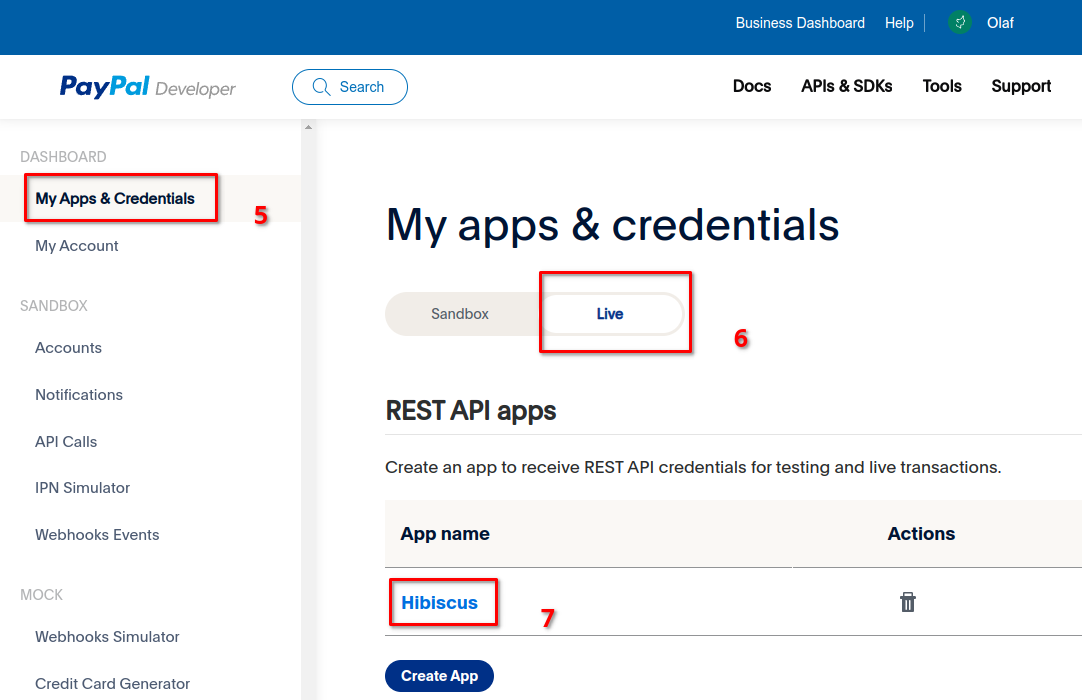This screenshot has height=700, width=1082.
Task: Click the green user avatar icon
Action: [960, 23]
